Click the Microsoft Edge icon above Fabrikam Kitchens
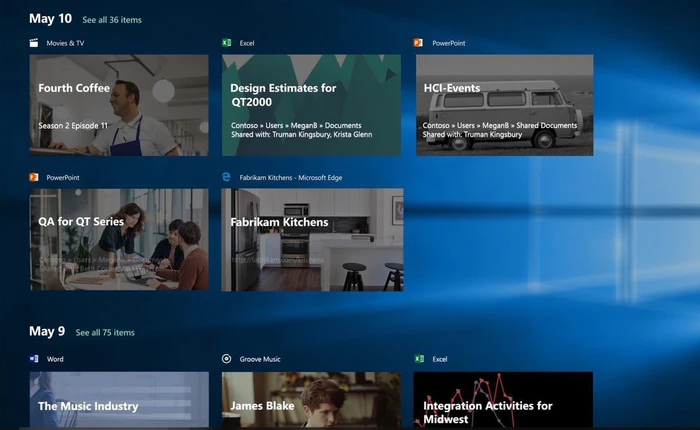Screen dimensions: 700x430 (226, 177)
